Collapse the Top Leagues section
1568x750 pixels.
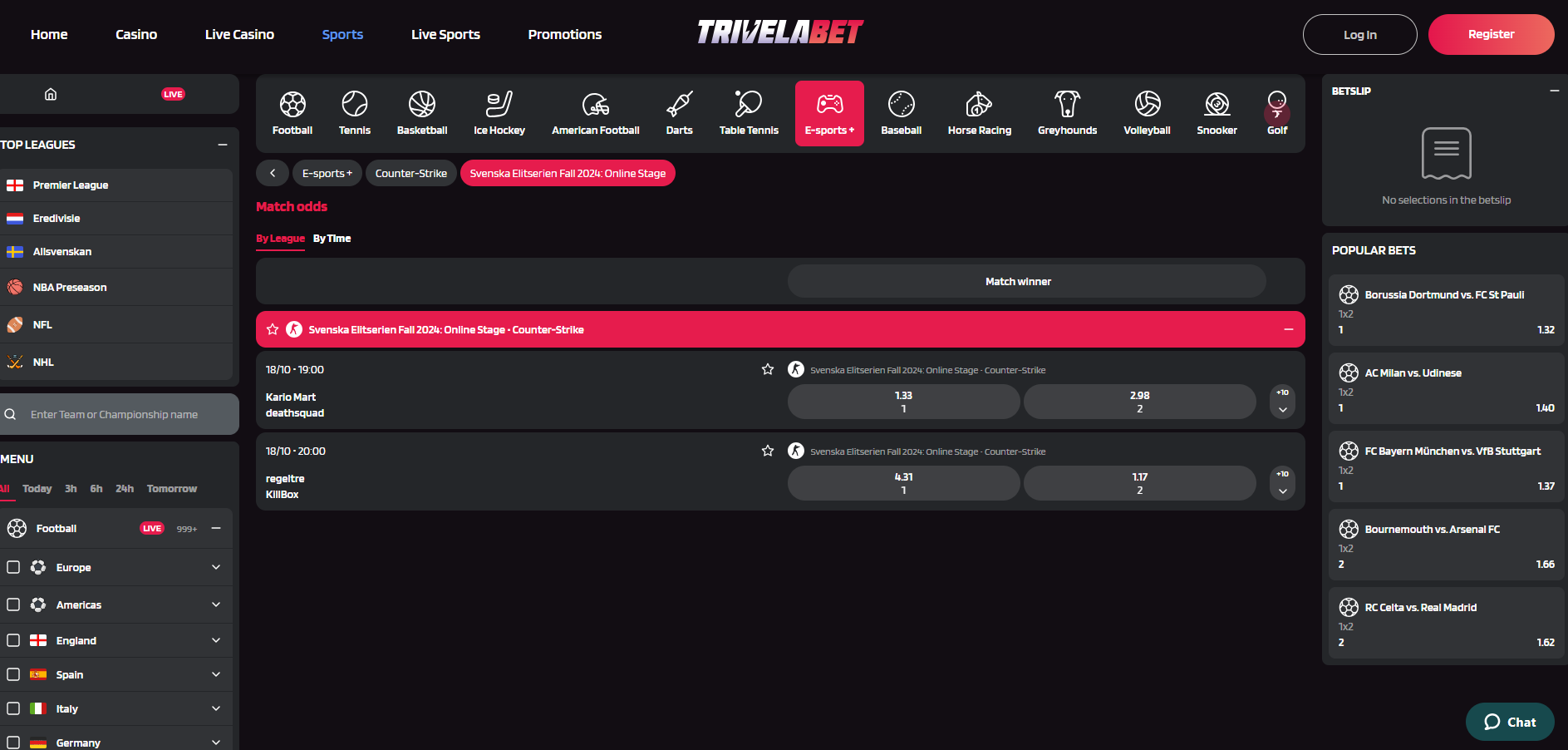223,145
